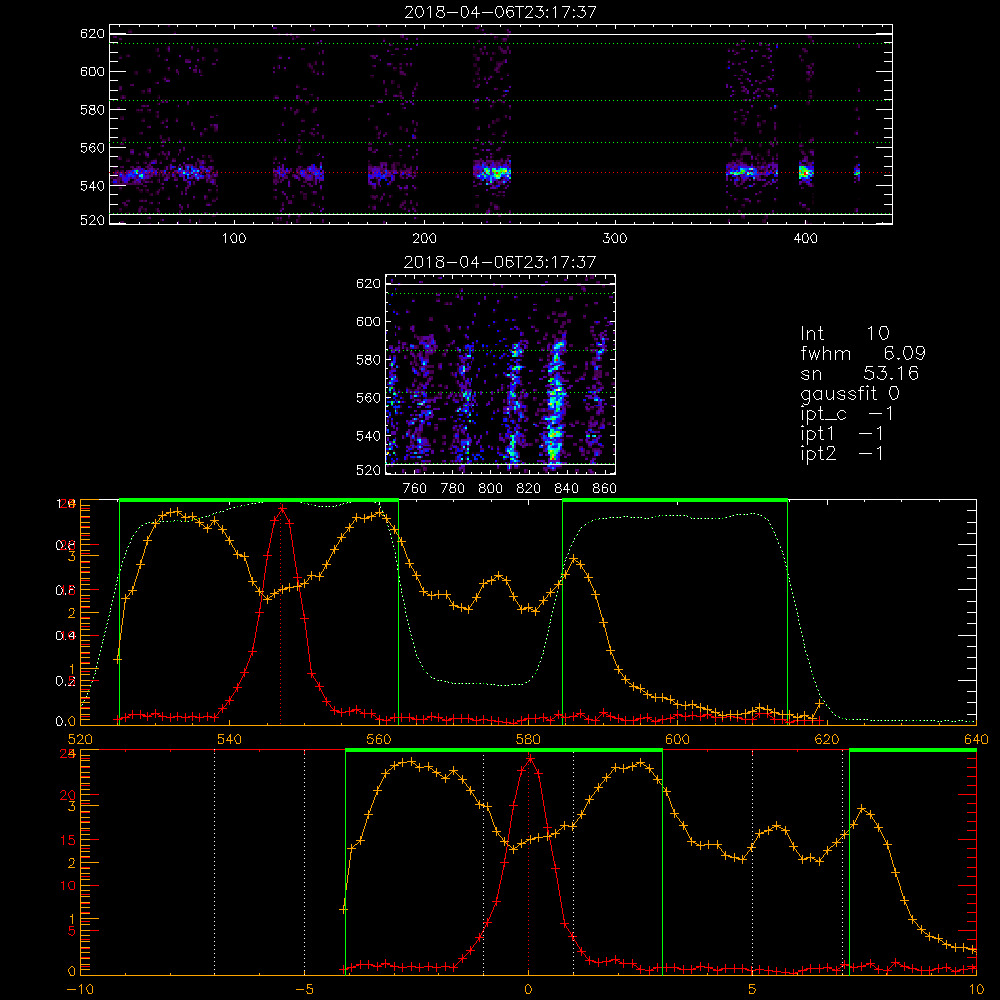Image resolution: width=1000 pixels, height=1000 pixels.
Task: Click x-axis label 580 on the profile plot
Action: pyautogui.click(x=528, y=740)
